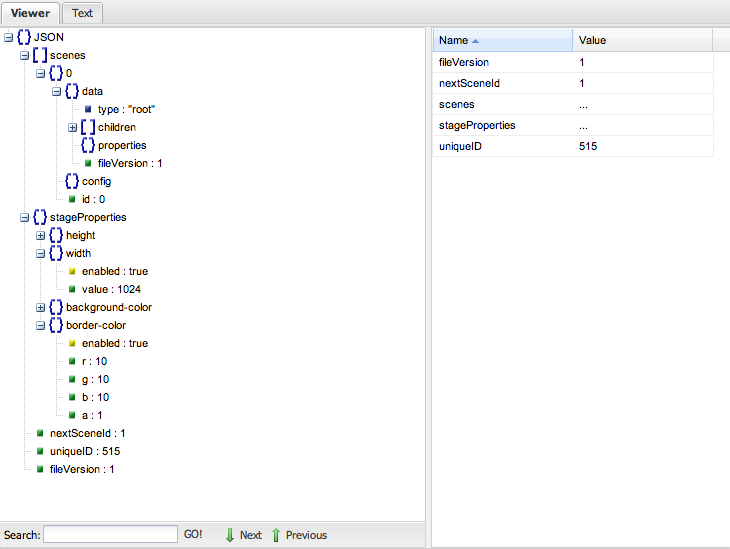The image size is (730, 549).
Task: Click green icon beside r : 10
Action: 72,361
